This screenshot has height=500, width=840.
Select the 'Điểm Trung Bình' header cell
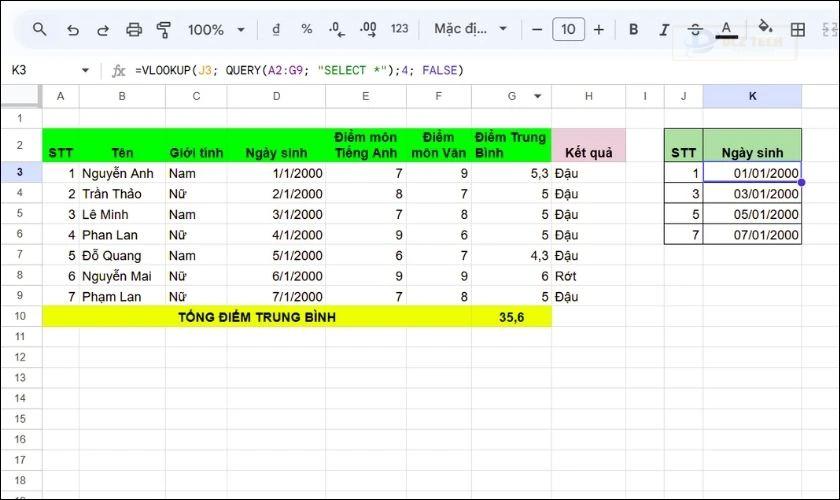coord(511,145)
